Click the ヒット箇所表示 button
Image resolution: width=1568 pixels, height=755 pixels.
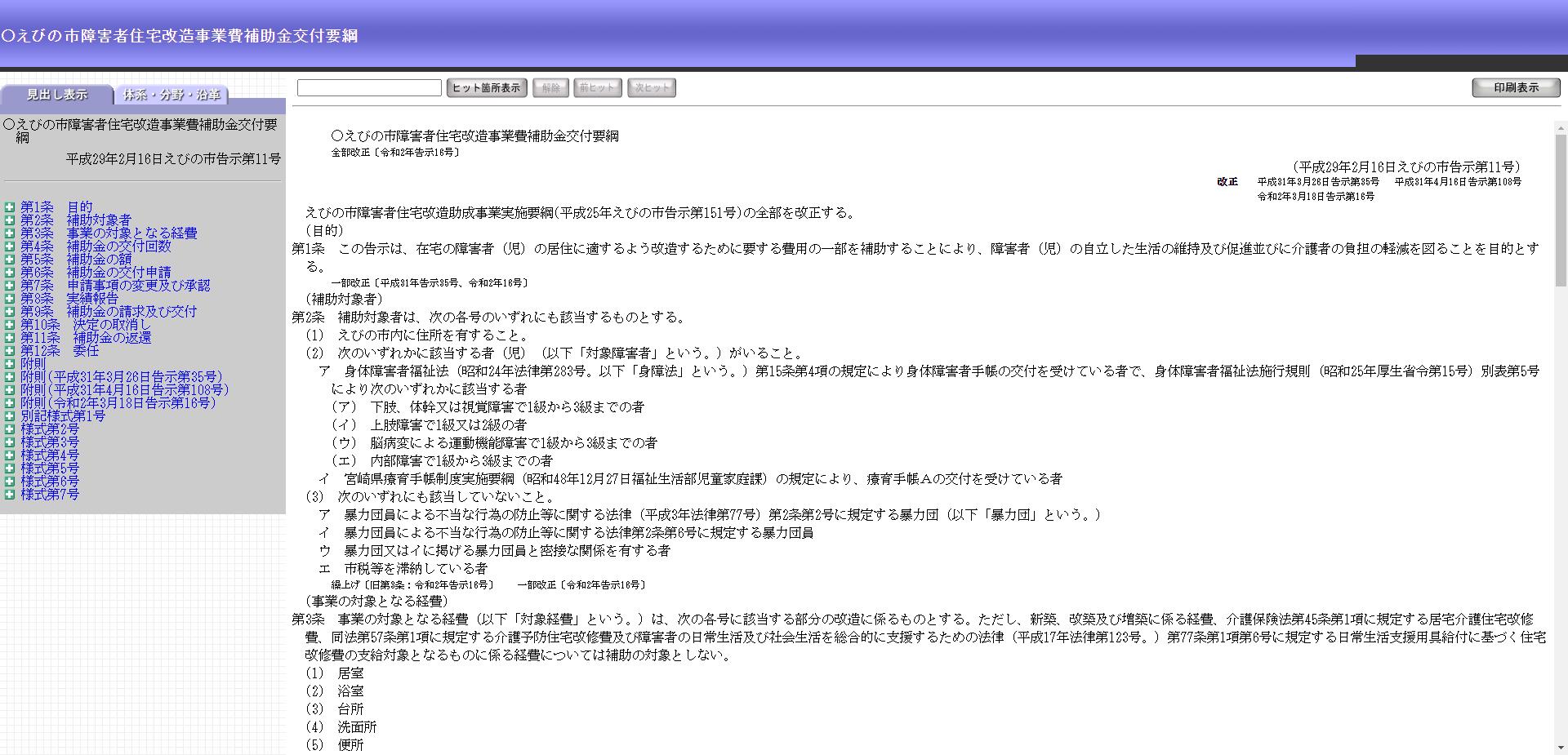[486, 88]
